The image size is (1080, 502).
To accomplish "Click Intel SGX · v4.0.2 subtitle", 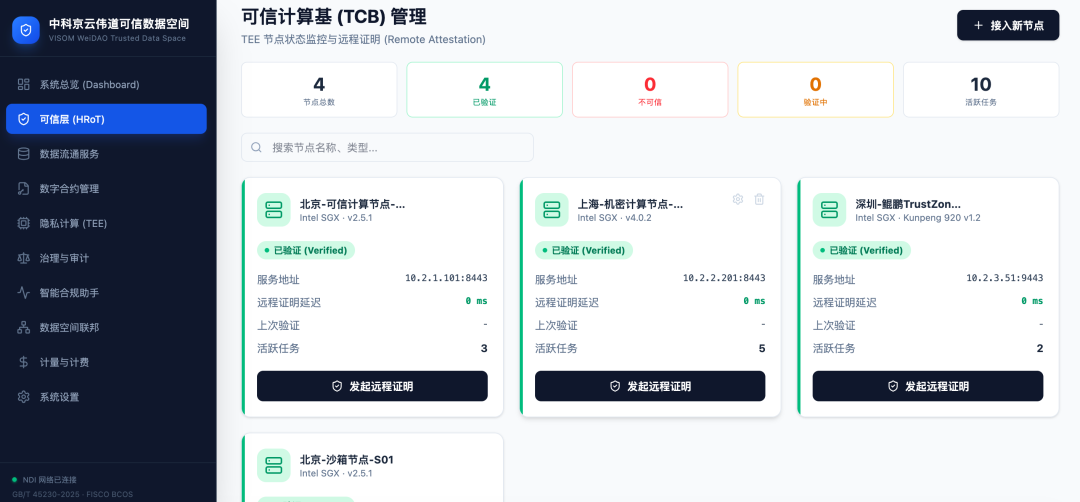I will [x=614, y=218].
